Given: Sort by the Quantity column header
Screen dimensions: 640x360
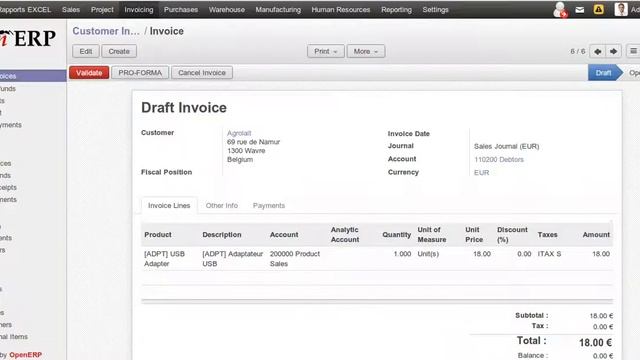Looking at the screenshot, I should pos(396,235).
